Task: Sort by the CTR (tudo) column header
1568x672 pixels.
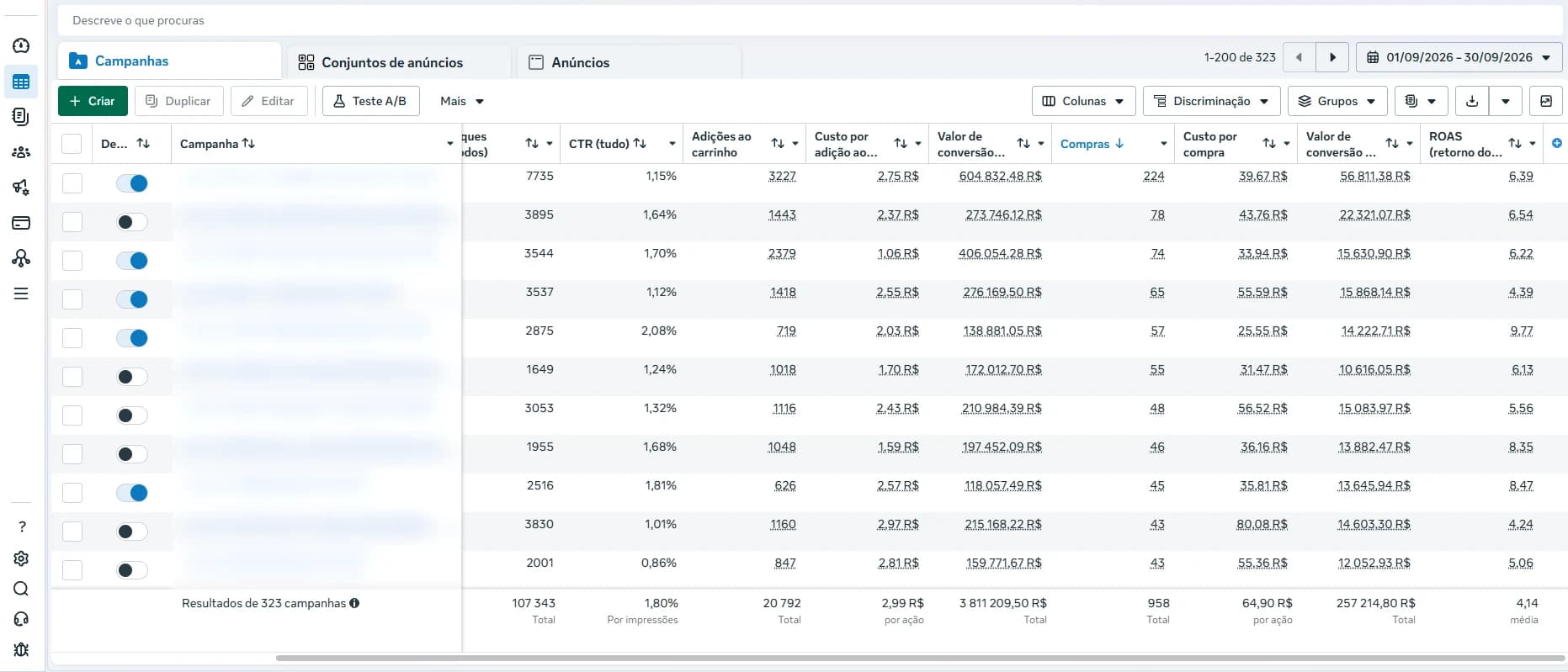Action: 608,144
